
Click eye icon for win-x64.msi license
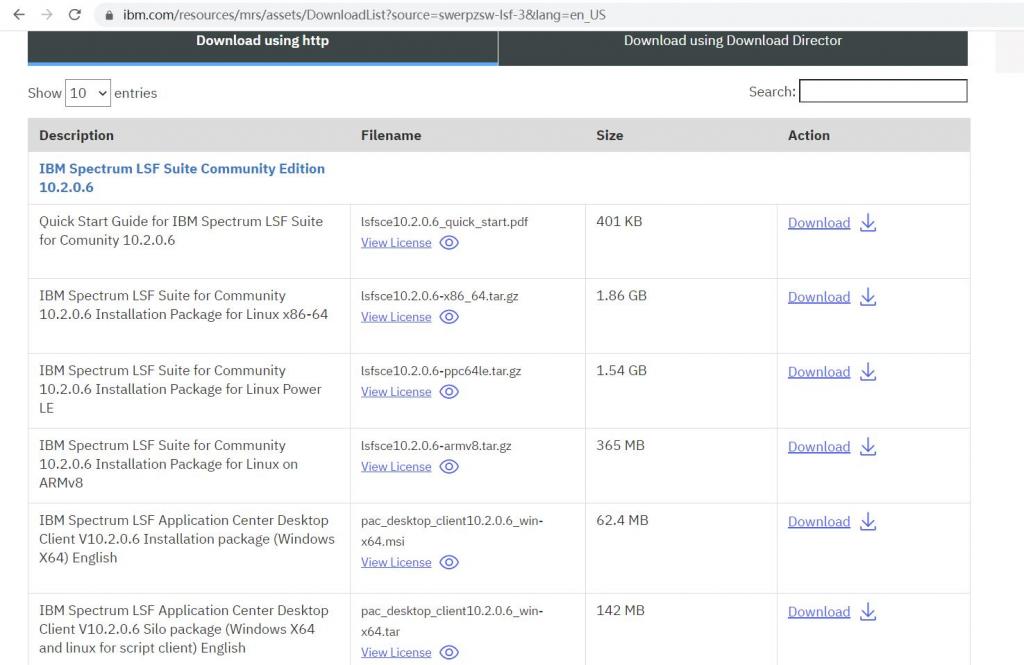tap(449, 562)
